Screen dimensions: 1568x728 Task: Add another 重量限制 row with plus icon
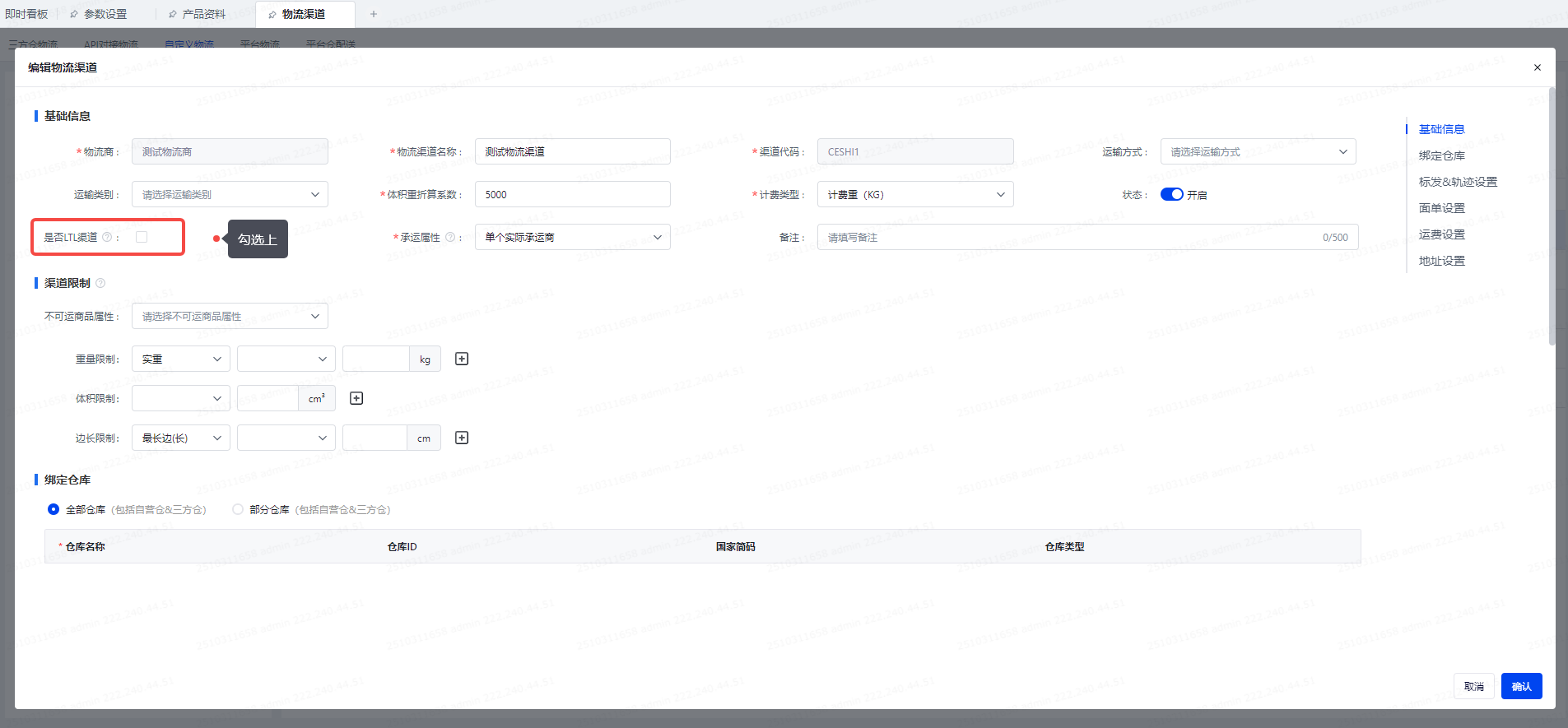click(x=462, y=359)
